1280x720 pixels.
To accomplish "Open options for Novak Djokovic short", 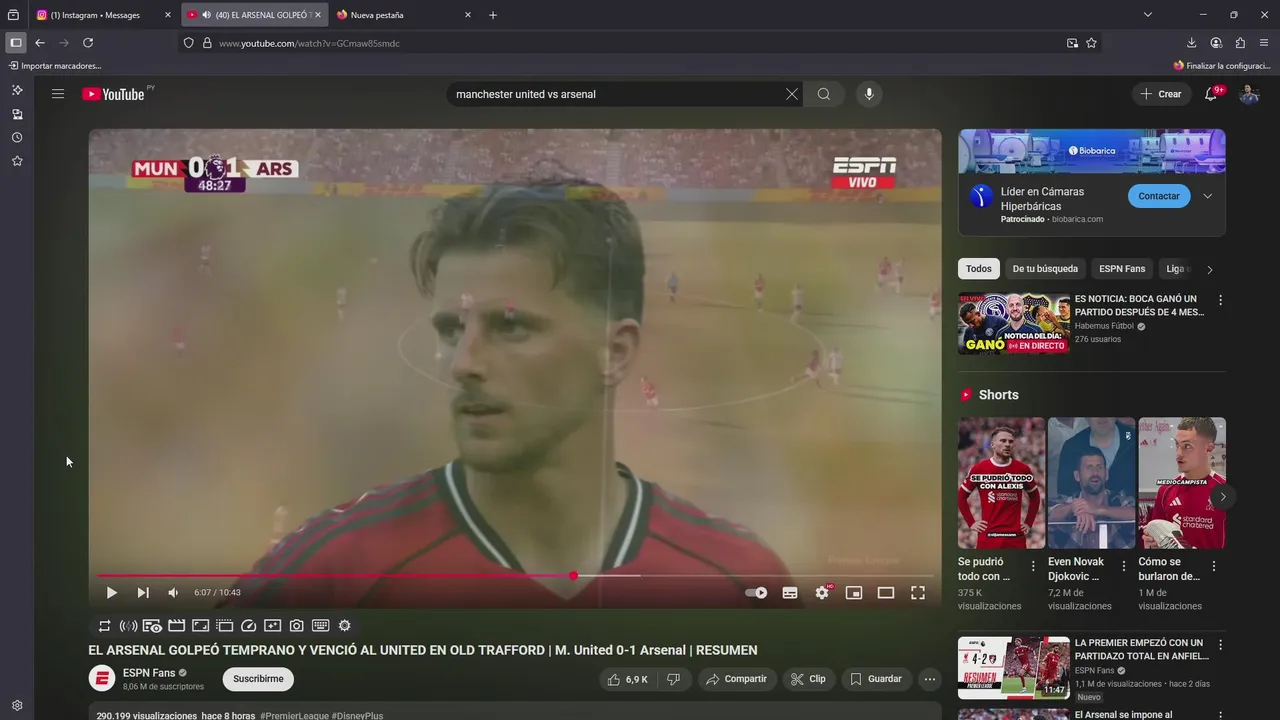I will point(1123,566).
